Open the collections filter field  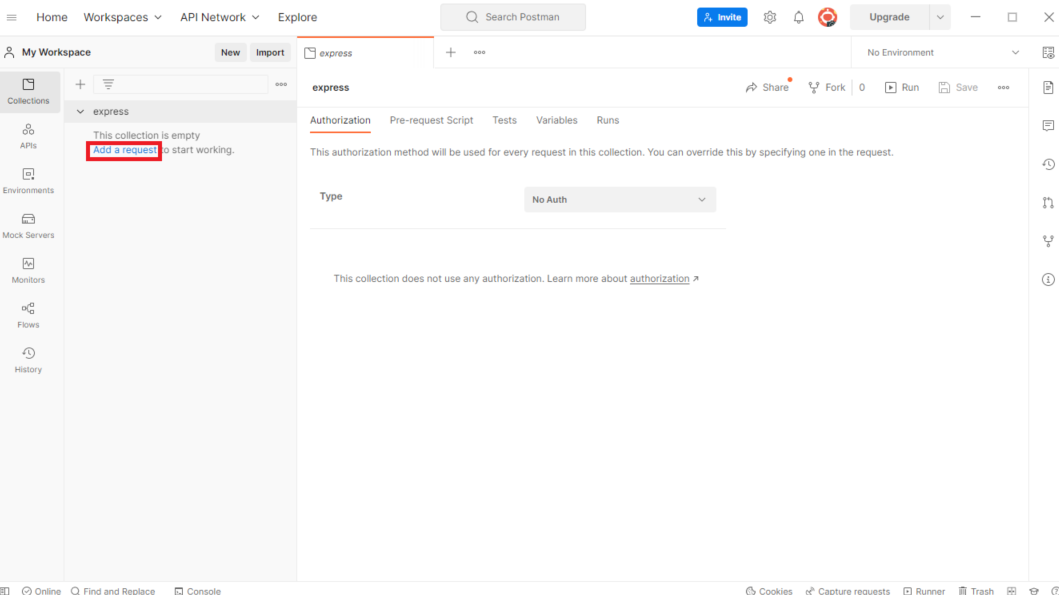[180, 84]
